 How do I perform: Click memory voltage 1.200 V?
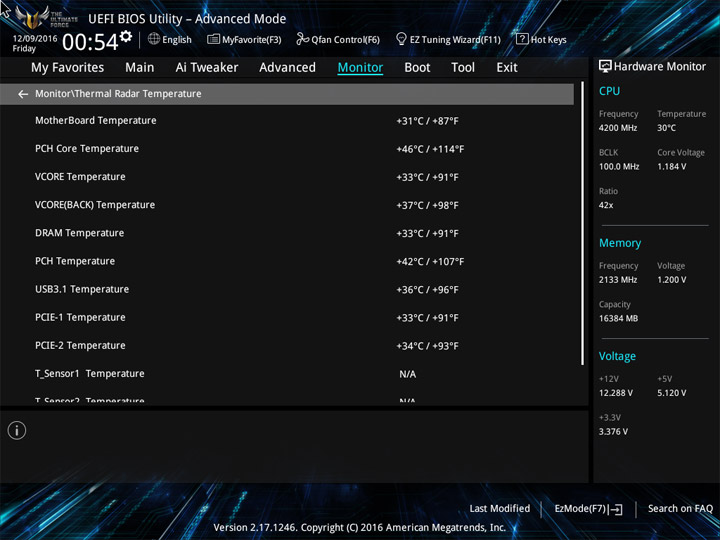(672, 280)
